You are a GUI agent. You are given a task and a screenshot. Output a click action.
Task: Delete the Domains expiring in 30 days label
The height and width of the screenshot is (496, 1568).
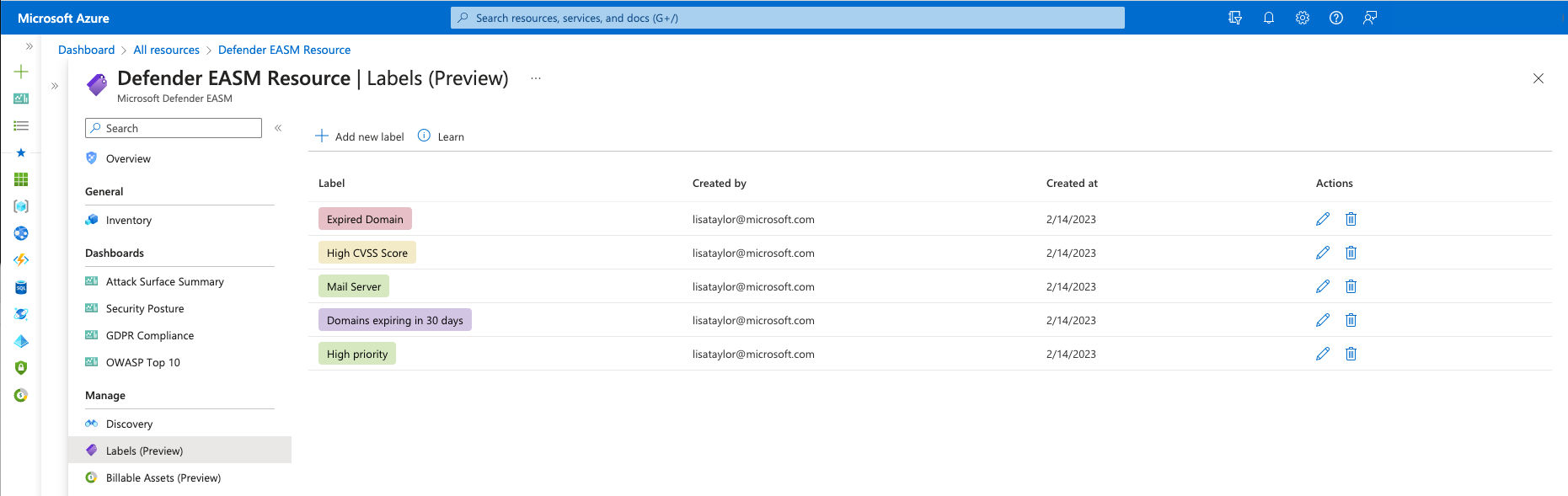[x=1351, y=320]
